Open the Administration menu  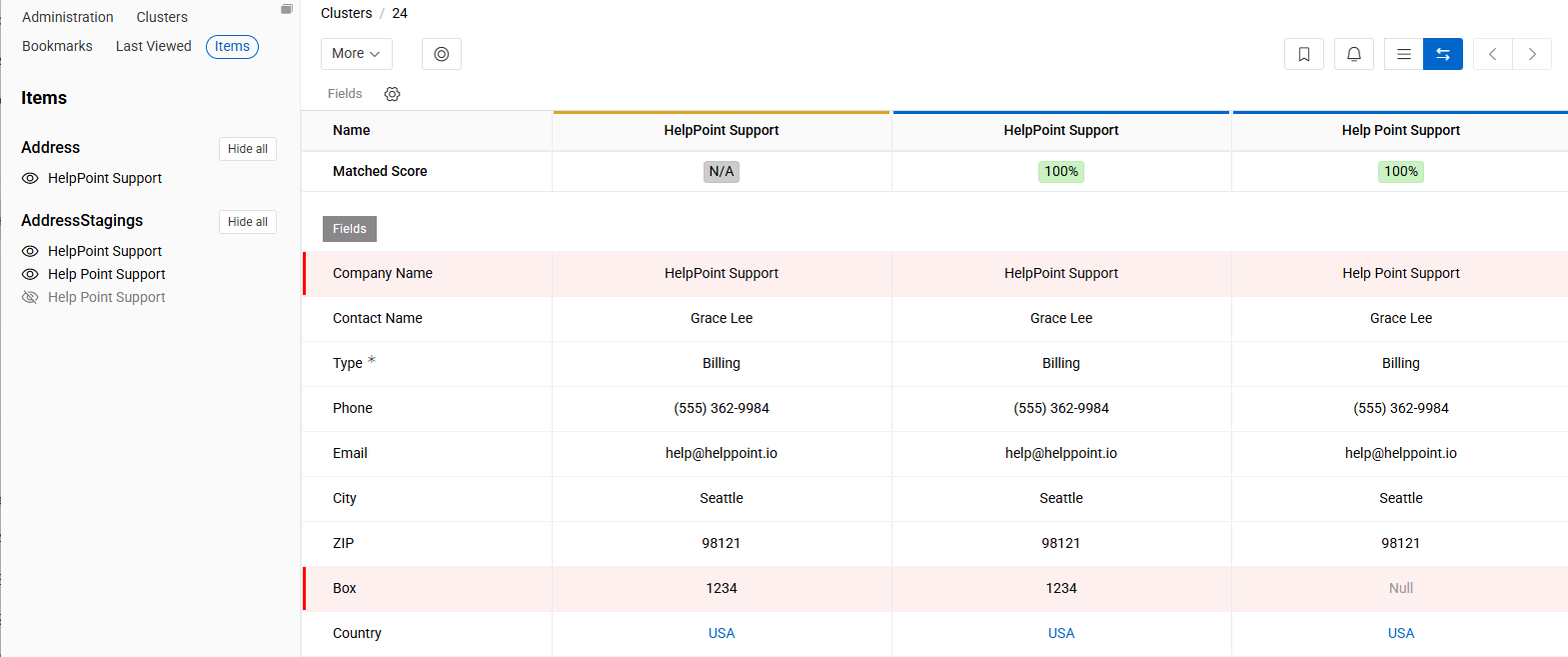[68, 17]
